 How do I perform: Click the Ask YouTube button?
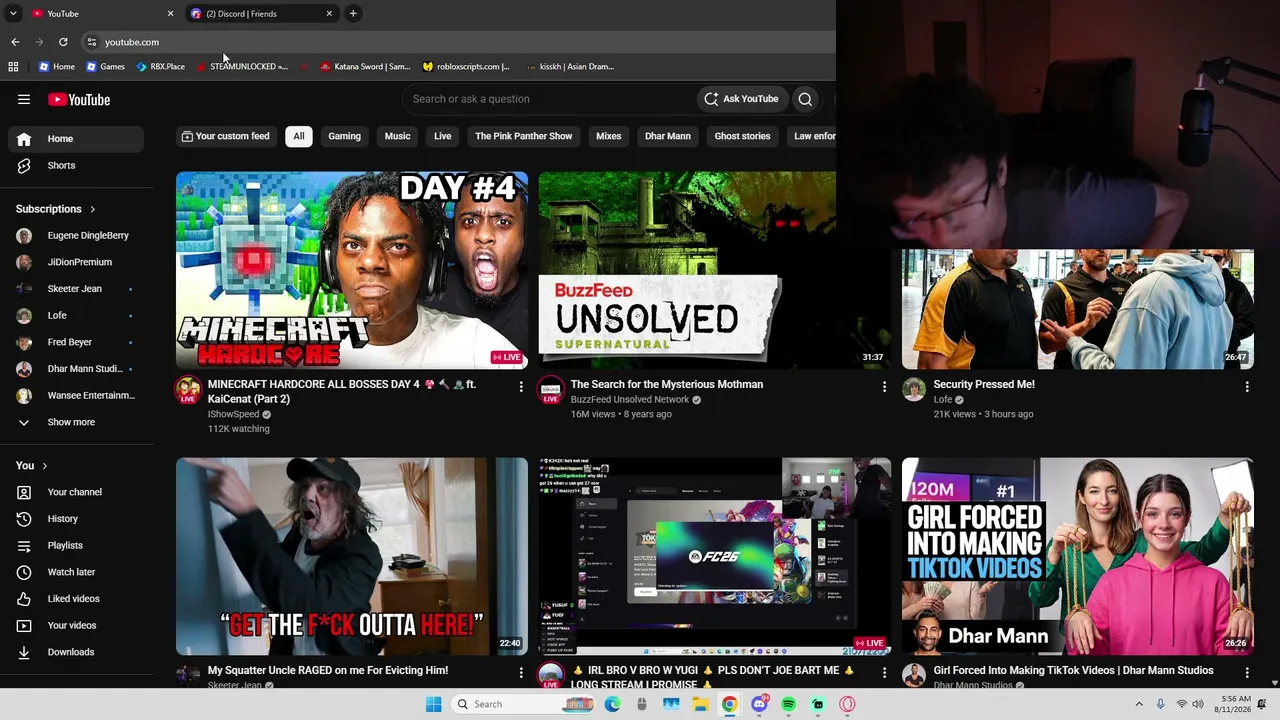click(x=741, y=99)
